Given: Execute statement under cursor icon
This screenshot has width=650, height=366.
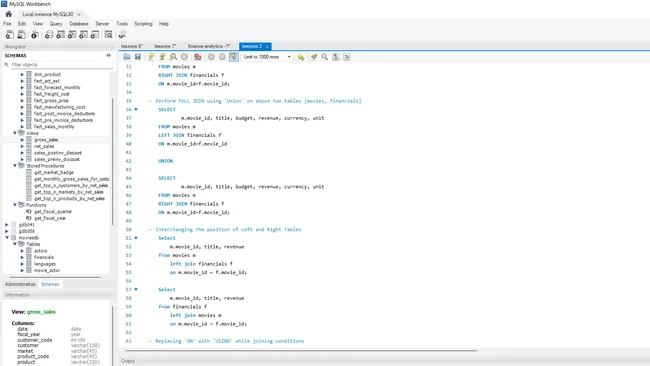Looking at the screenshot, I should click(162, 57).
